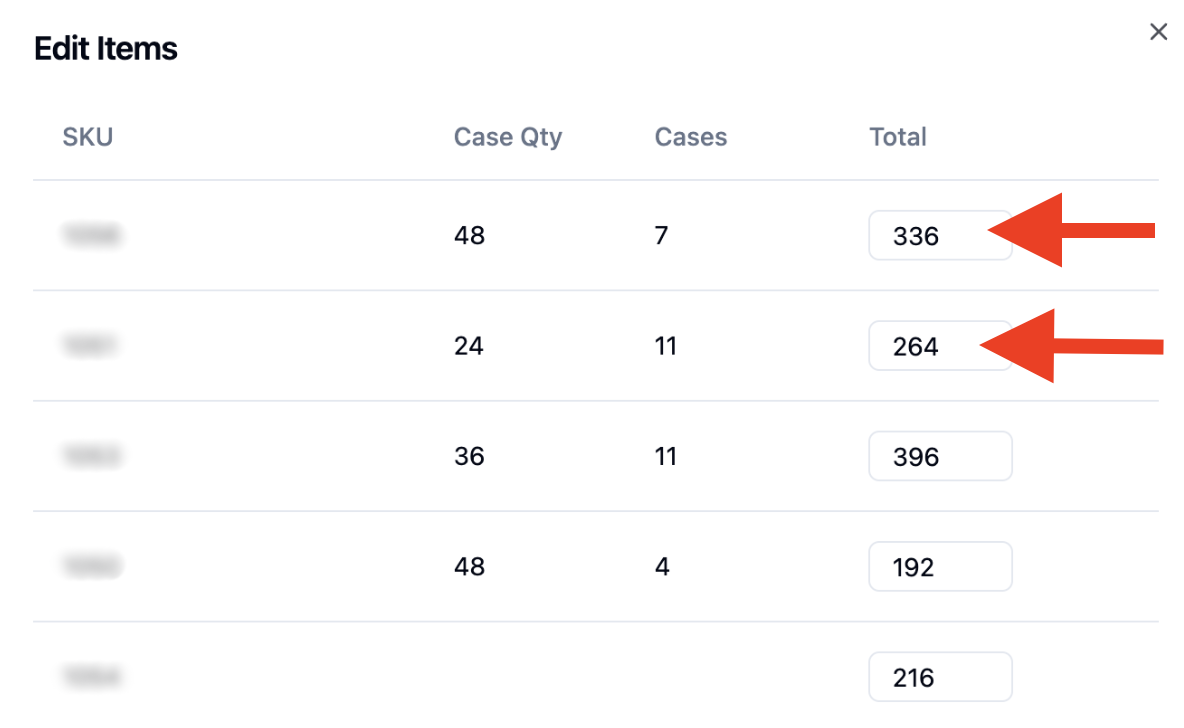The image size is (1184, 728).
Task: Select the Cases value 7
Action: click(x=661, y=236)
